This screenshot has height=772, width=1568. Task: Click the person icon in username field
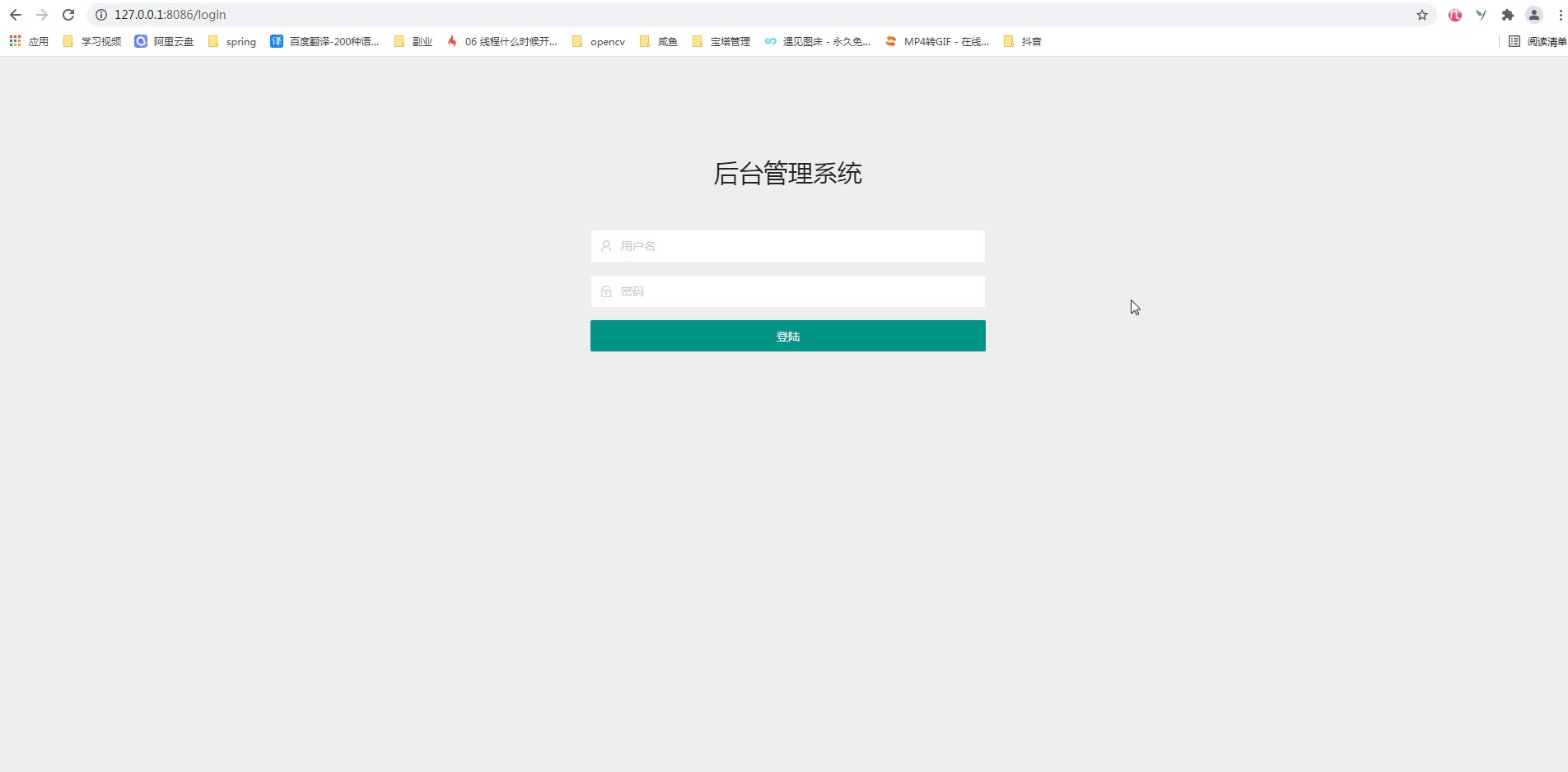coord(606,245)
